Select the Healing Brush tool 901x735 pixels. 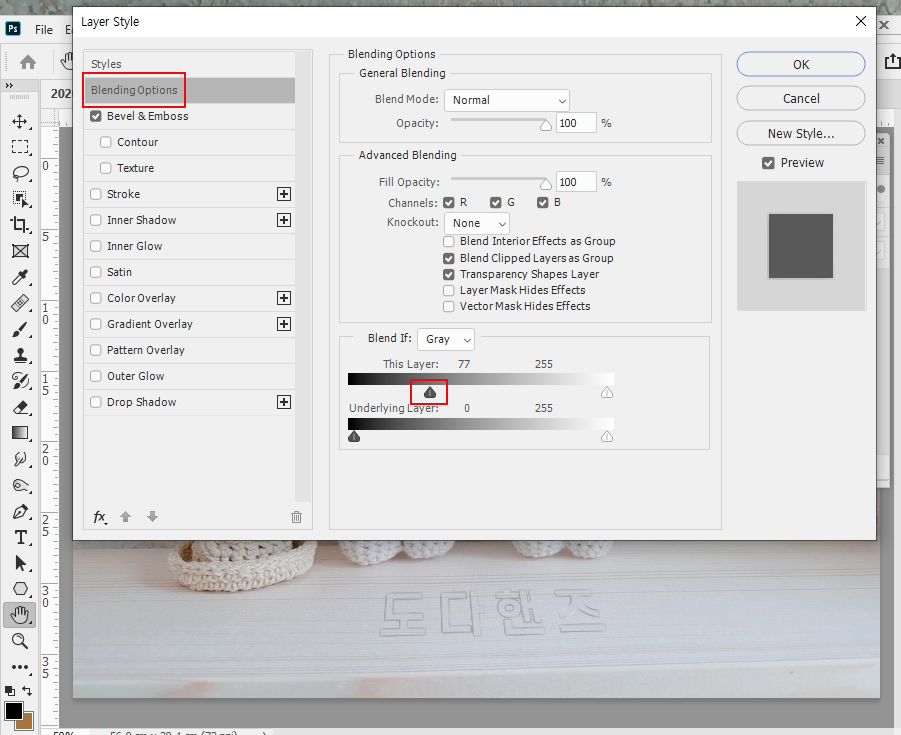tap(20, 303)
